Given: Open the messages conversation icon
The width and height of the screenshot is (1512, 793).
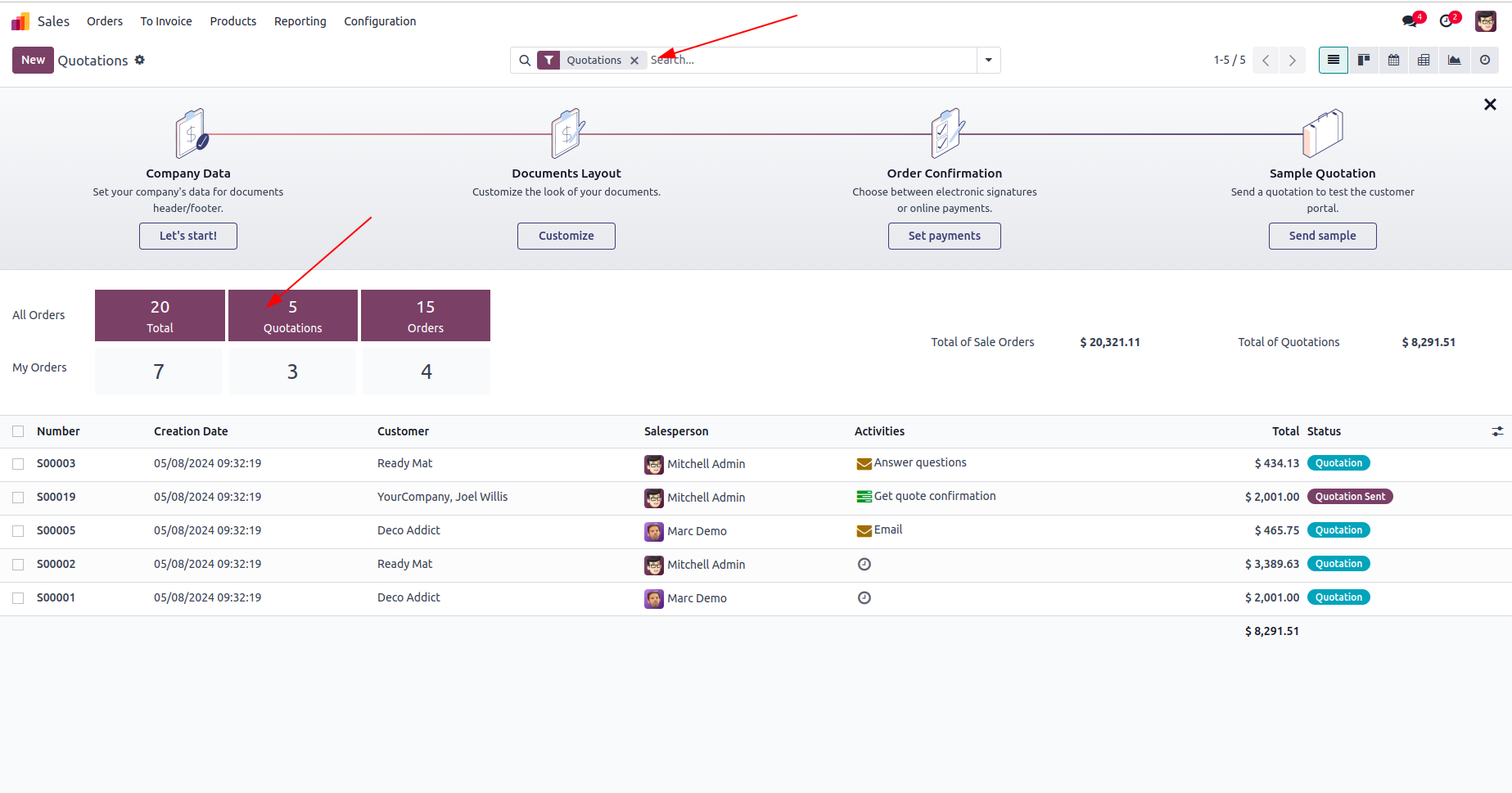Looking at the screenshot, I should tap(1410, 21).
